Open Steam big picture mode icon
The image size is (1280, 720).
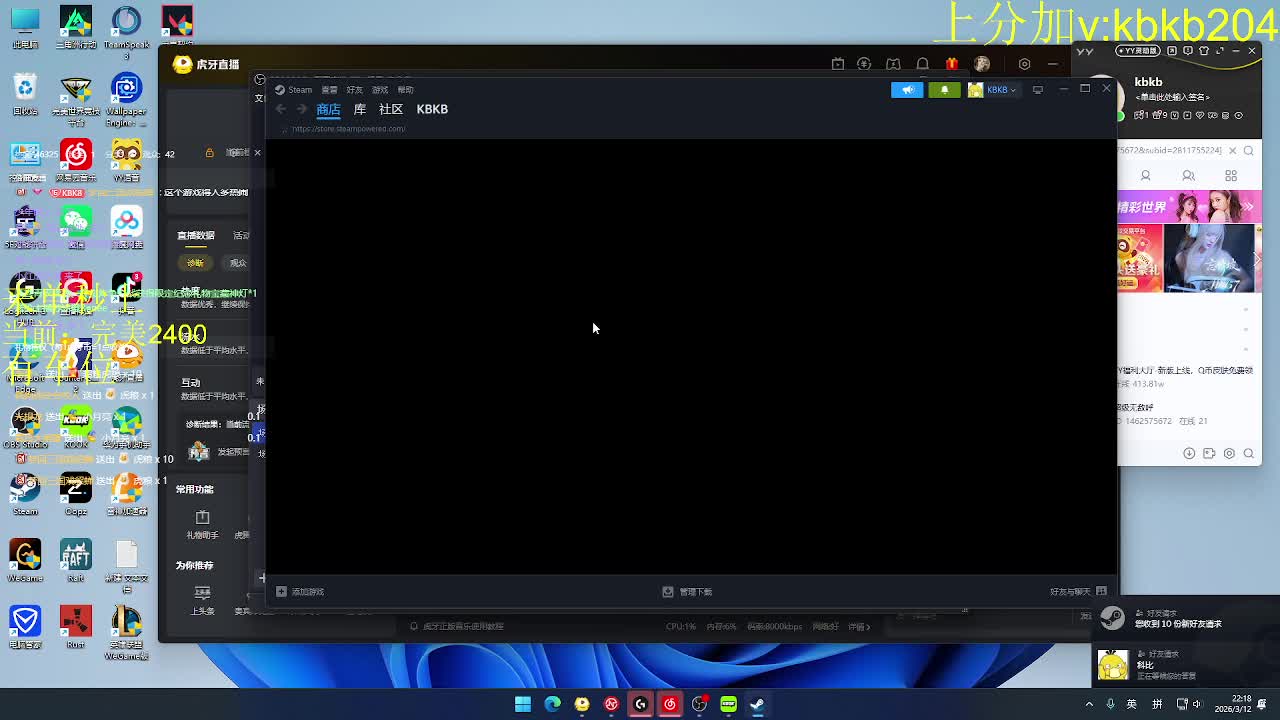1038,90
